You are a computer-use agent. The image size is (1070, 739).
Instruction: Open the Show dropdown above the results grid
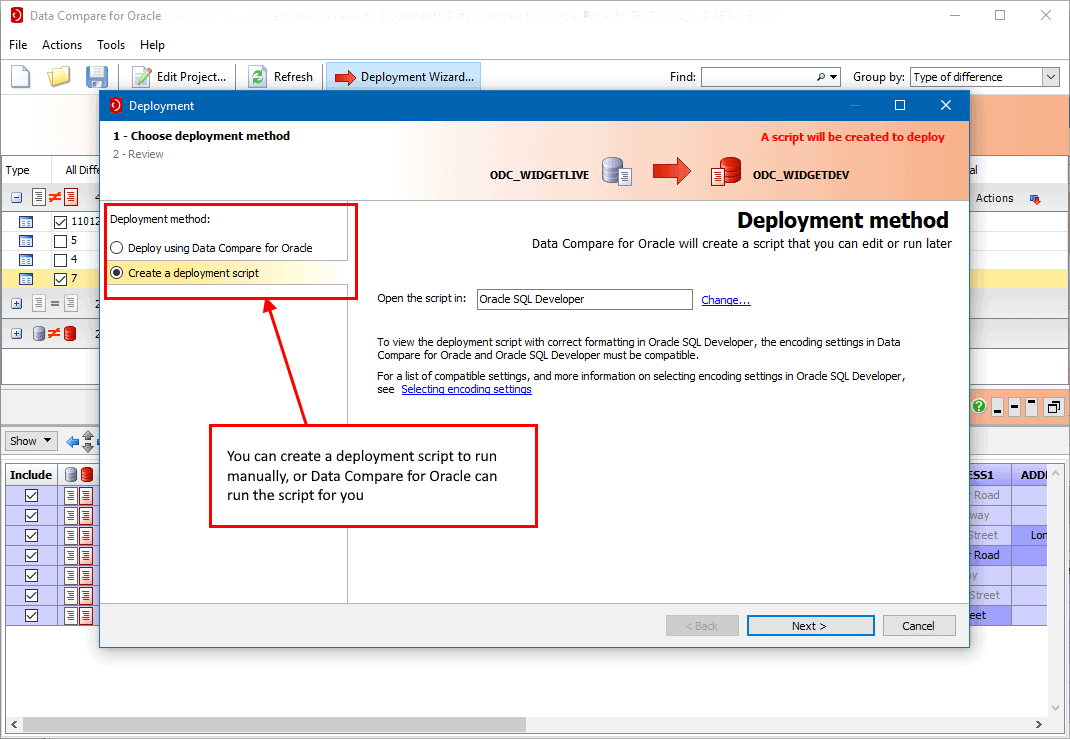click(x=30, y=440)
